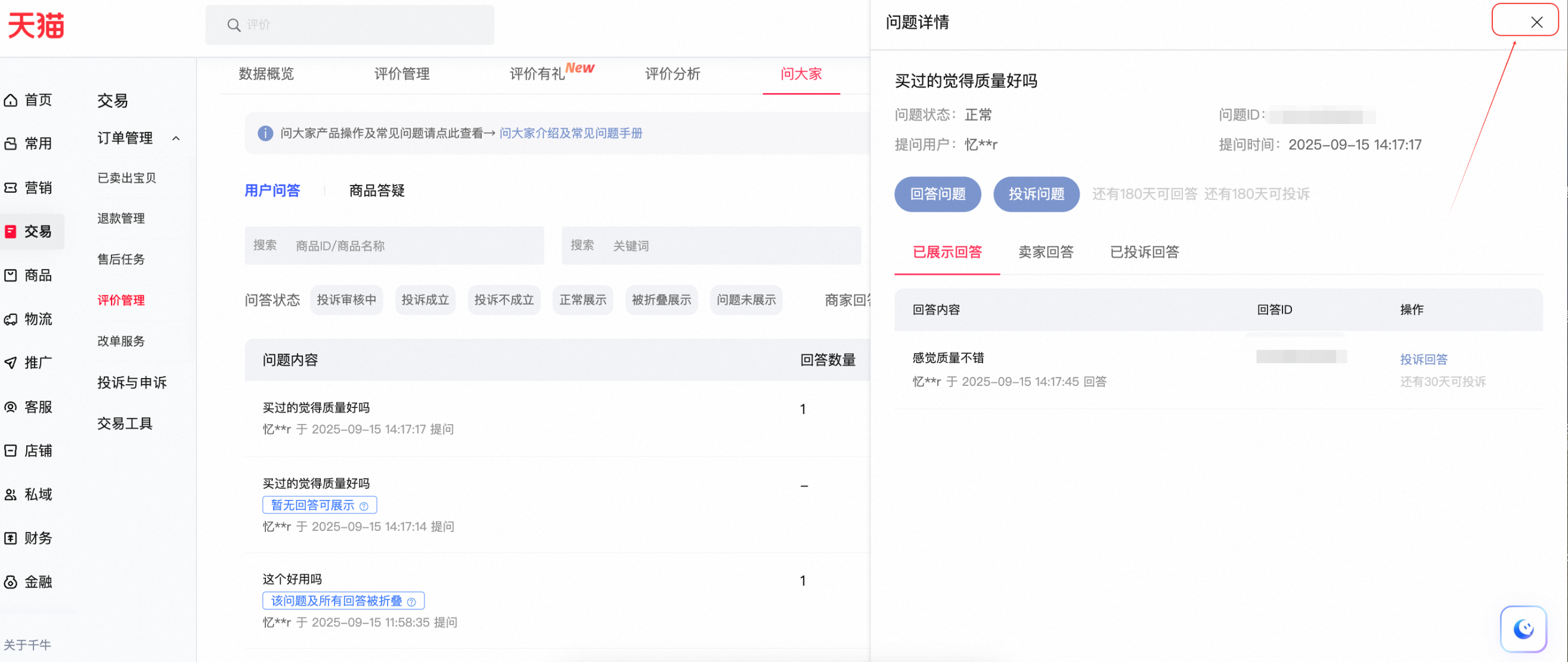The image size is (1568, 662).
Task: Click the top 评价 search box
Action: tap(350, 25)
